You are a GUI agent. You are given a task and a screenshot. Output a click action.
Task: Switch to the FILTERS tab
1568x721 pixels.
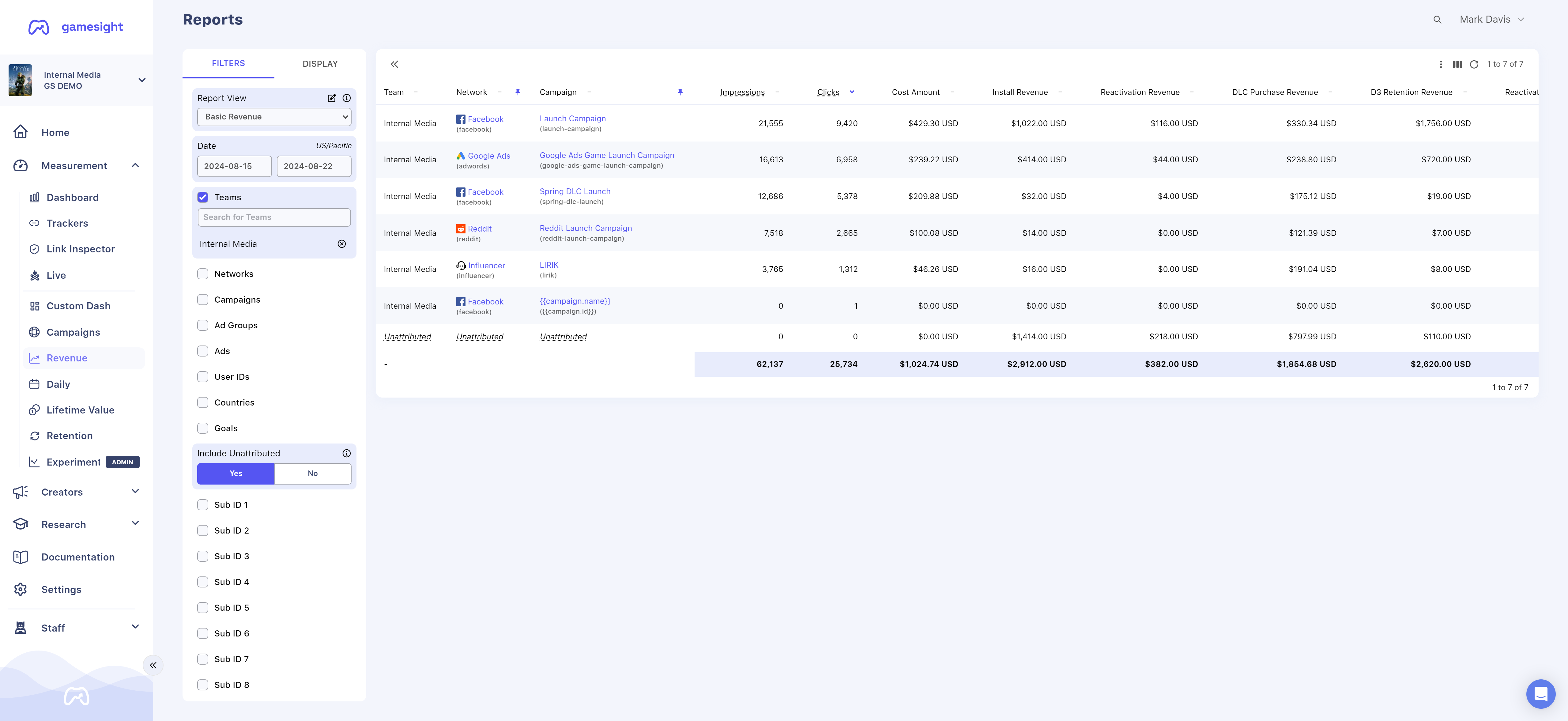tap(228, 63)
